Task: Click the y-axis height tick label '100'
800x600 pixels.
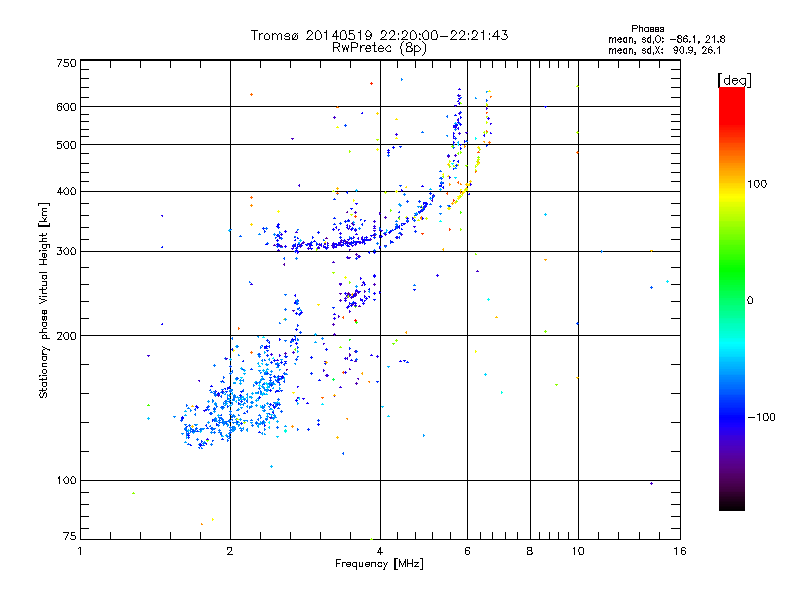Action: tap(67, 481)
